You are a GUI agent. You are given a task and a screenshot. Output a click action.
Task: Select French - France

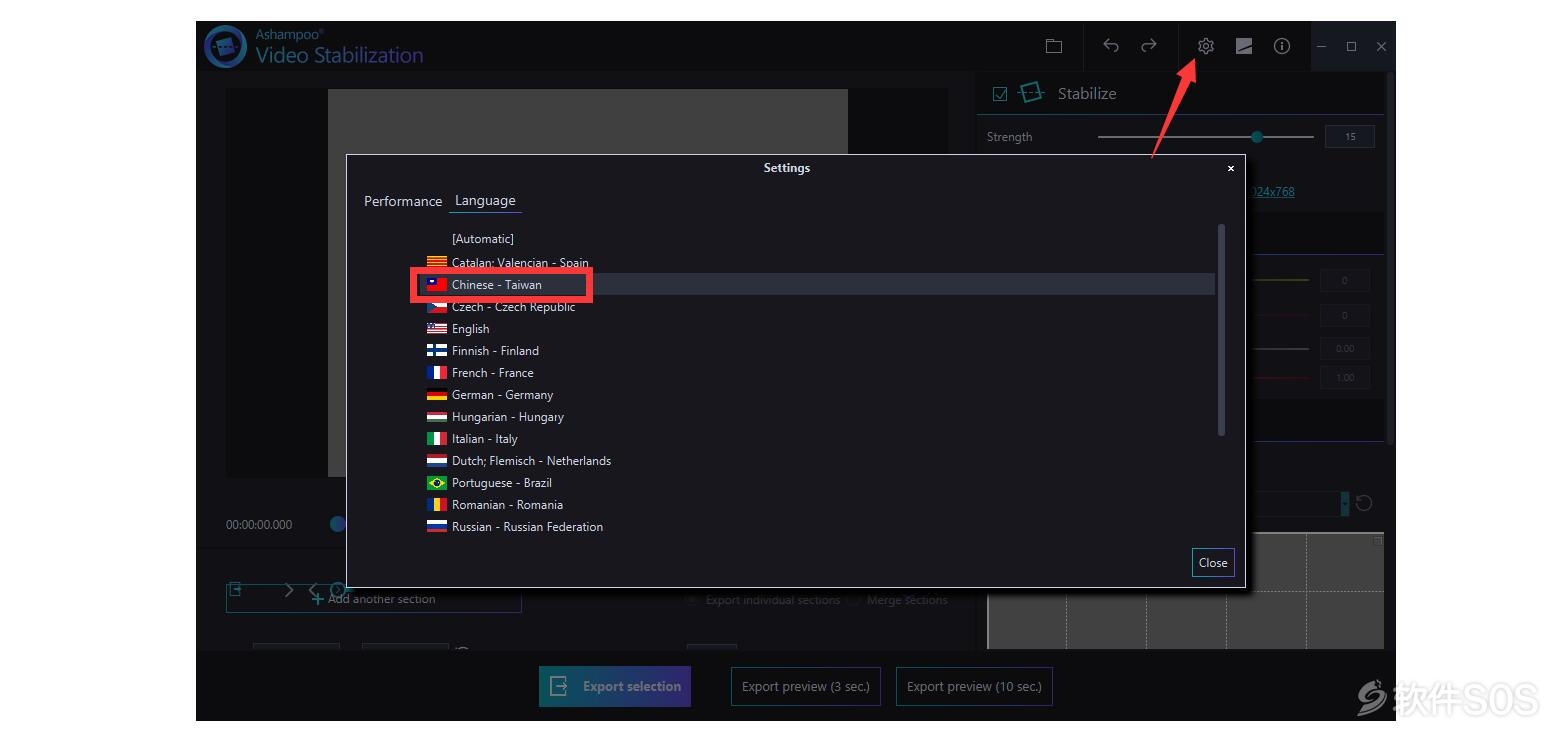[492, 373]
